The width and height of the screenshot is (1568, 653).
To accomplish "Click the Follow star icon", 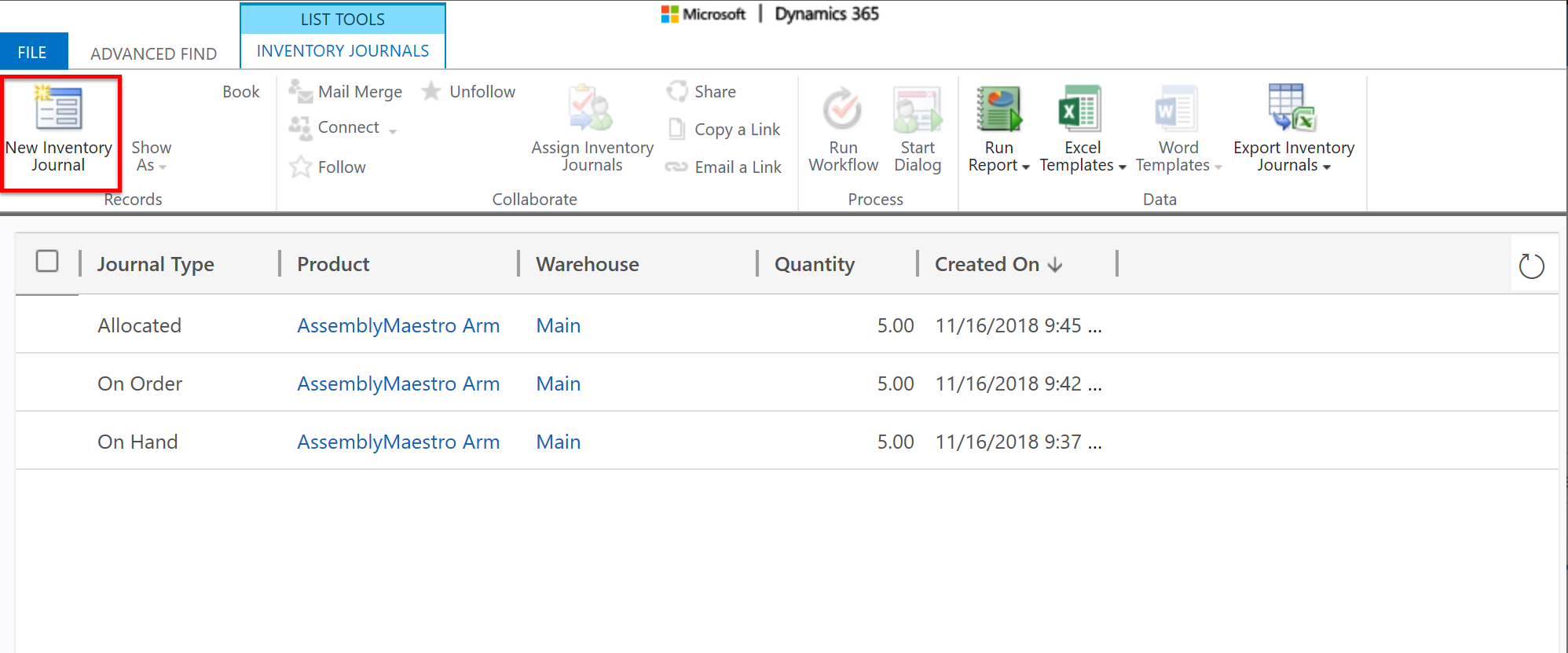I will tap(300, 167).
